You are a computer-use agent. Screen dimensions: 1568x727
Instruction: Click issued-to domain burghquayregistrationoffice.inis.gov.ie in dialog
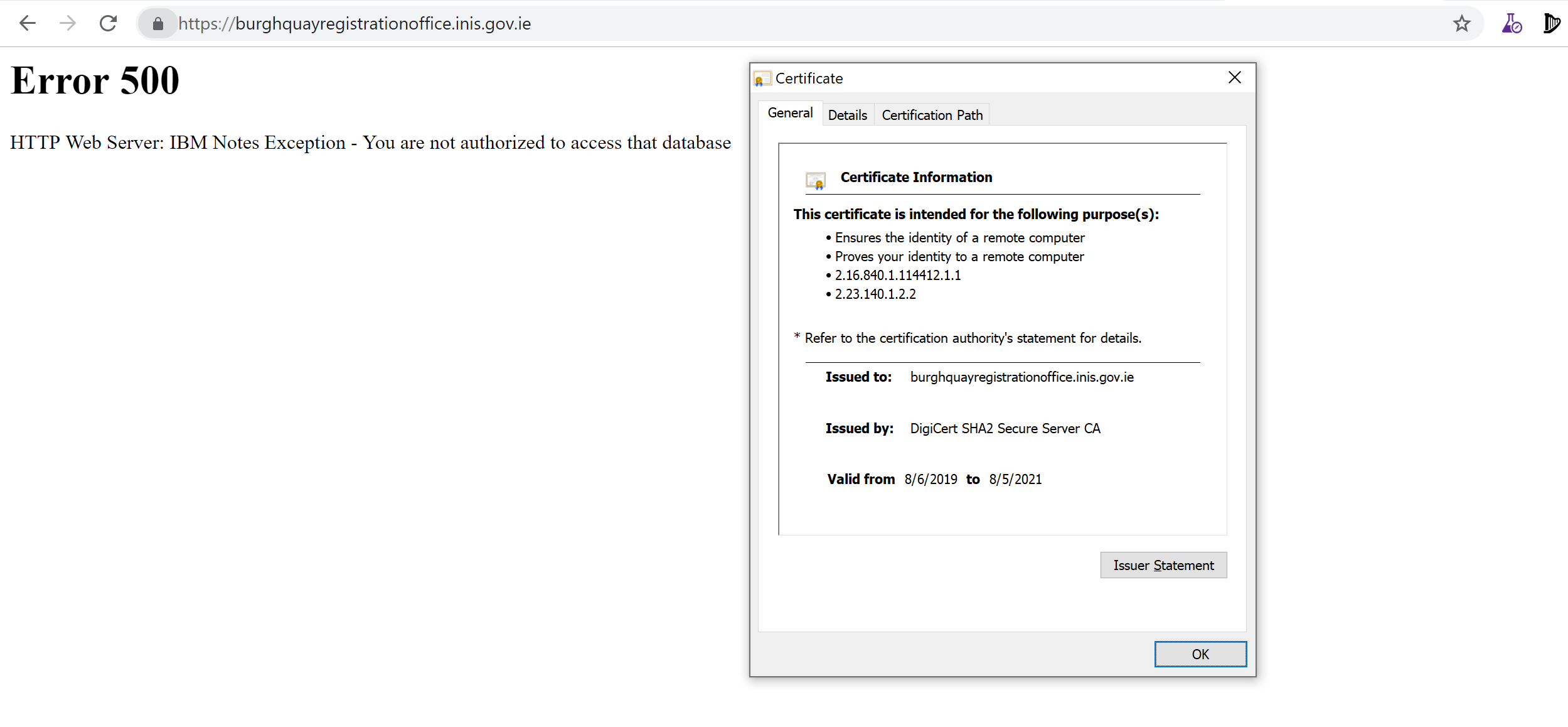pyautogui.click(x=1022, y=377)
